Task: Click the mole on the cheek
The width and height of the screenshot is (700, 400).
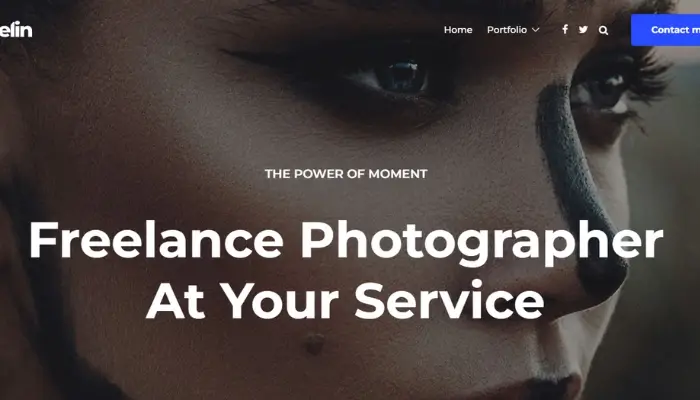Action: [x=315, y=344]
